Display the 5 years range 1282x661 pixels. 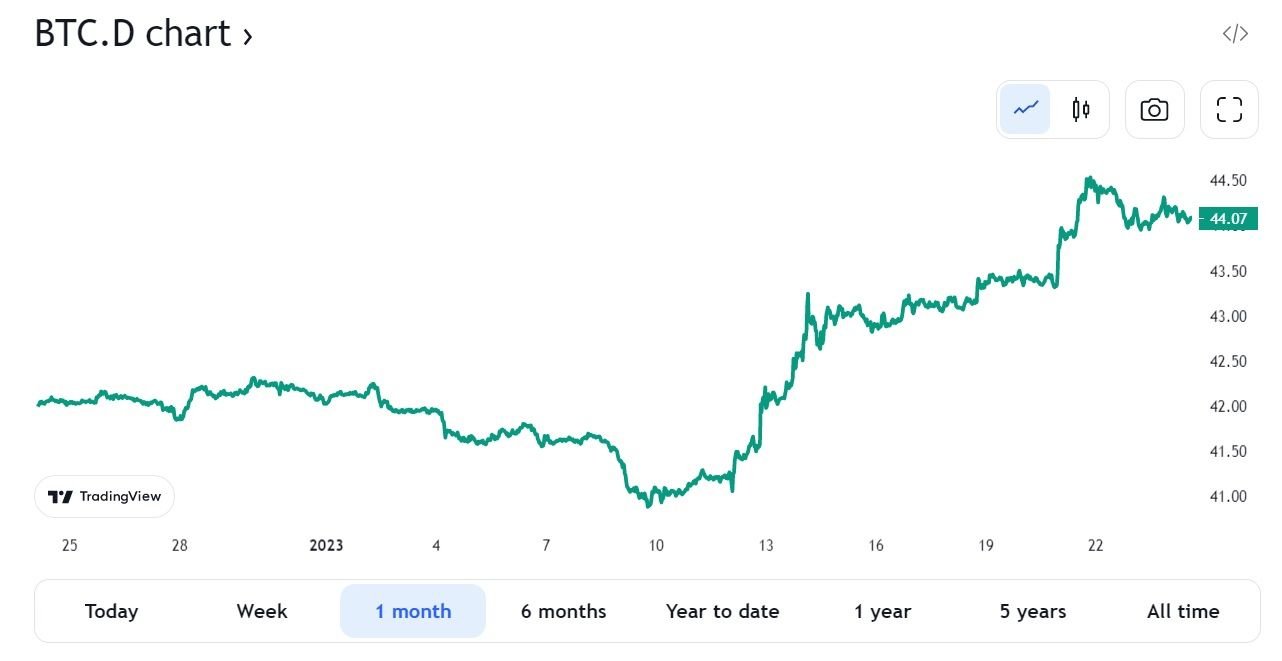click(x=1032, y=611)
